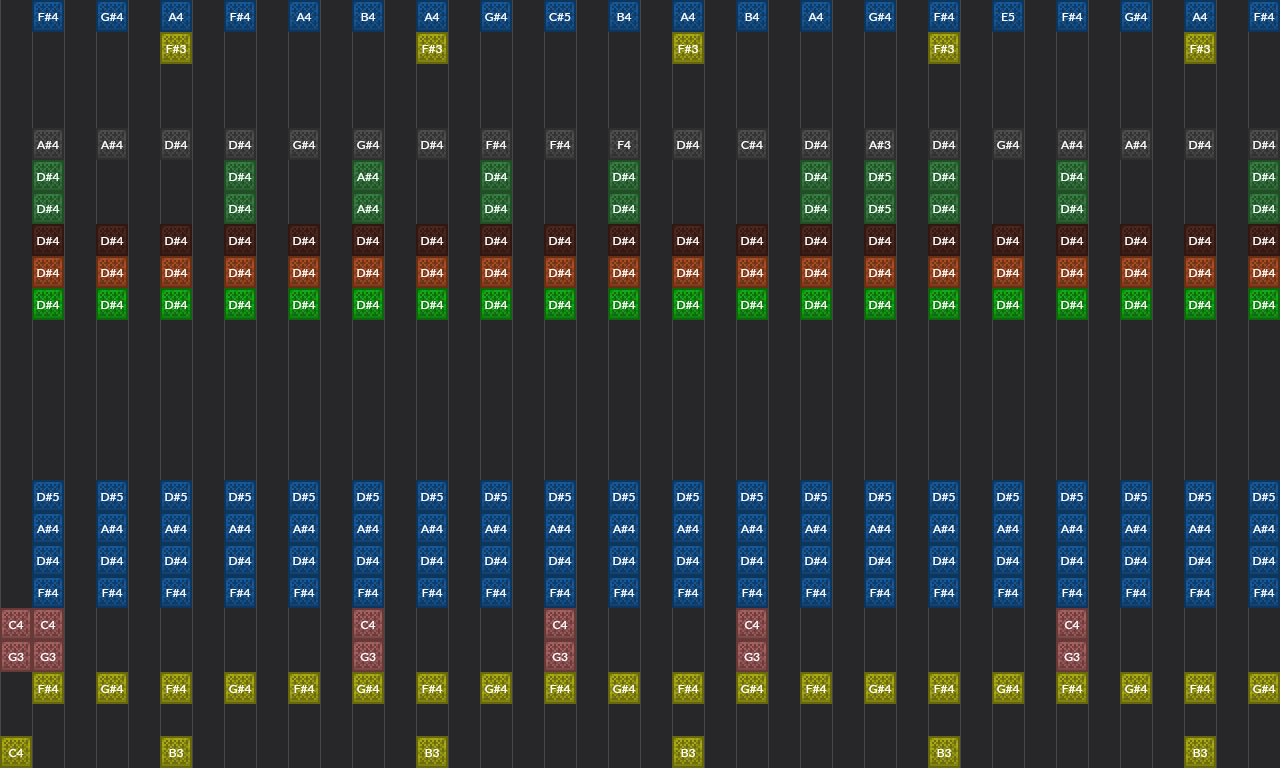
Task: Click the rightmost yellow B3 note
Action: pos(1199,753)
